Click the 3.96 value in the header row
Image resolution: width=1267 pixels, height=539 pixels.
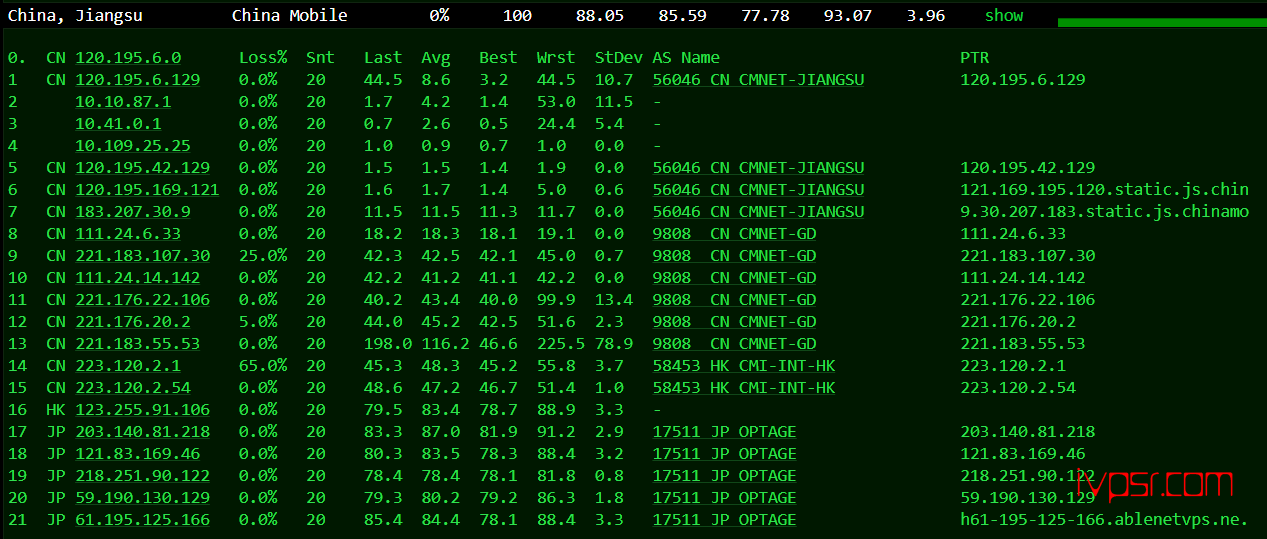(x=926, y=15)
